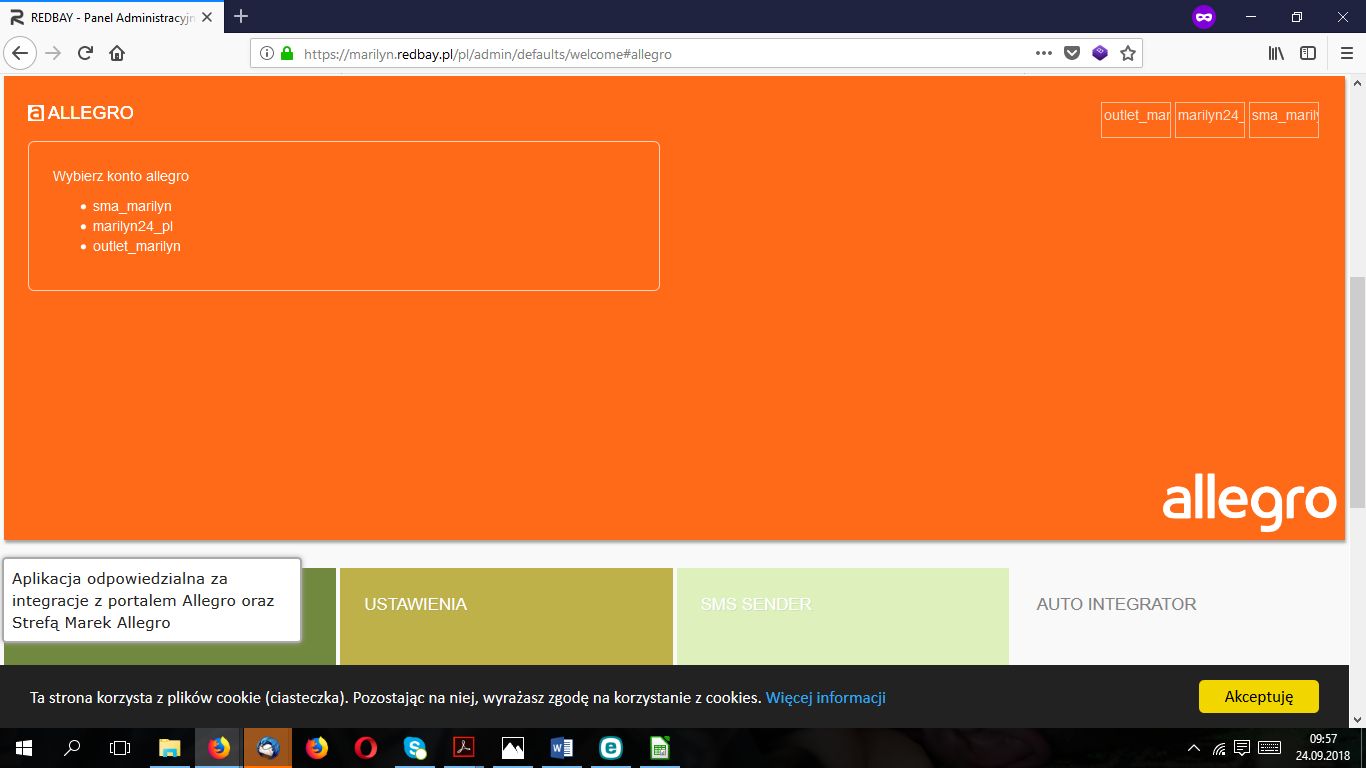Open the Opera browser from taskbar
Image resolution: width=1366 pixels, height=768 pixels.
pyautogui.click(x=365, y=748)
